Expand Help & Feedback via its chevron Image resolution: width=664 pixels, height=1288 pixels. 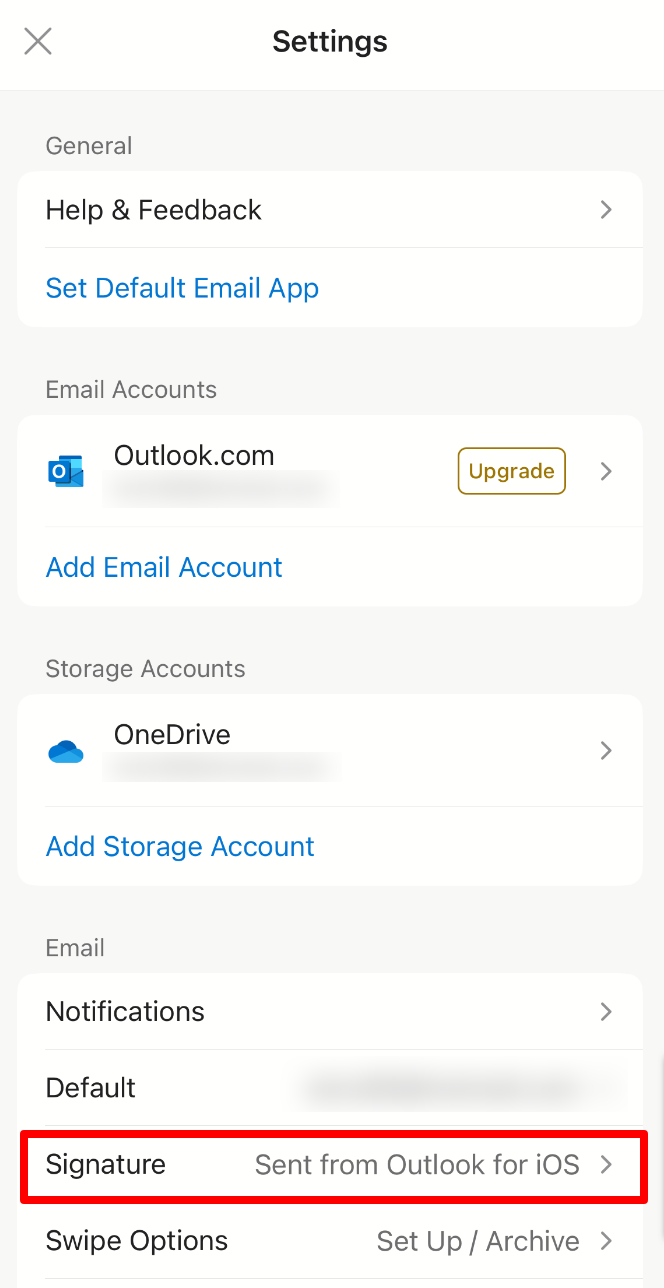[x=606, y=210]
